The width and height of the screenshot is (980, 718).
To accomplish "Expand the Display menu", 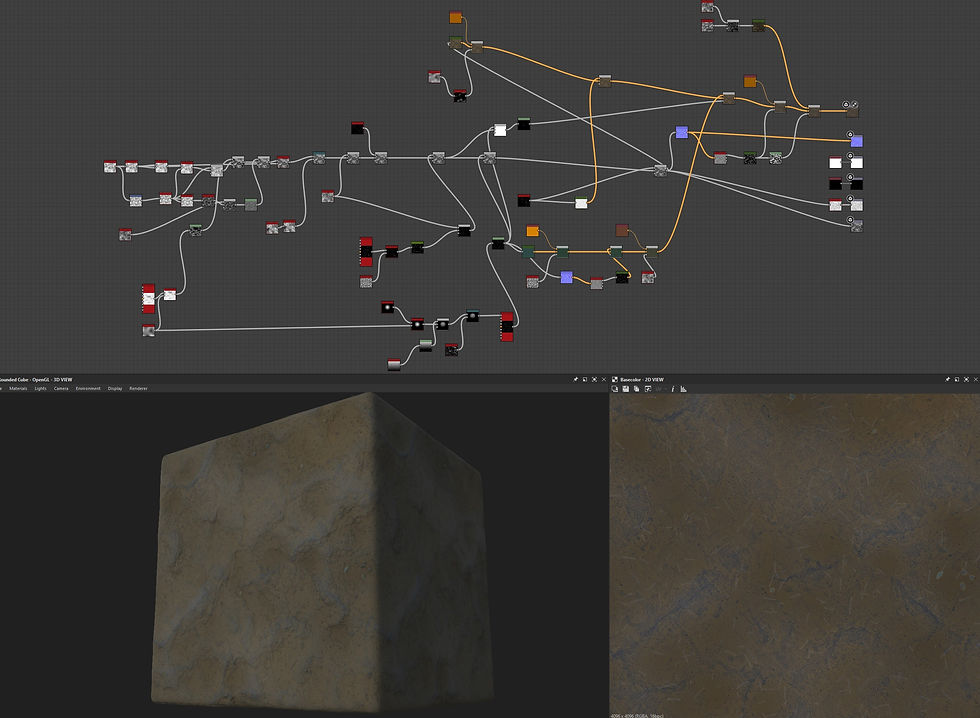I will [x=115, y=389].
